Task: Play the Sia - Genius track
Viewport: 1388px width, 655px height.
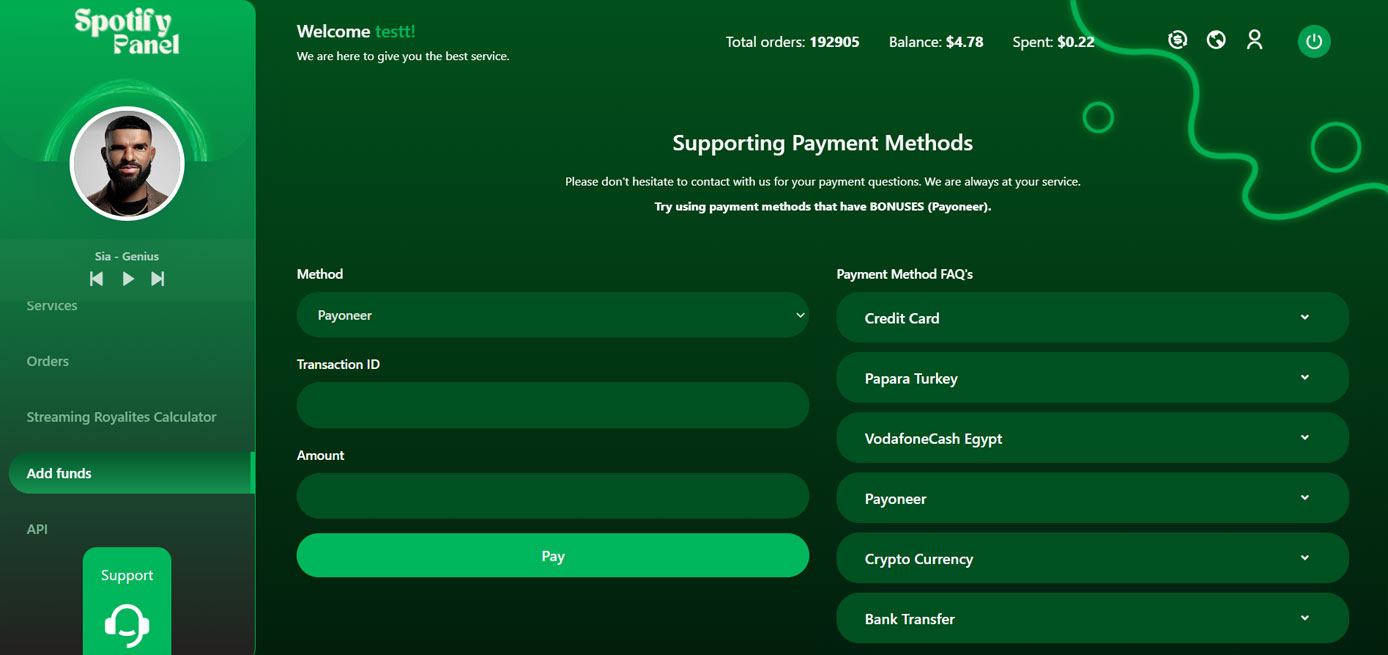Action: 128,279
